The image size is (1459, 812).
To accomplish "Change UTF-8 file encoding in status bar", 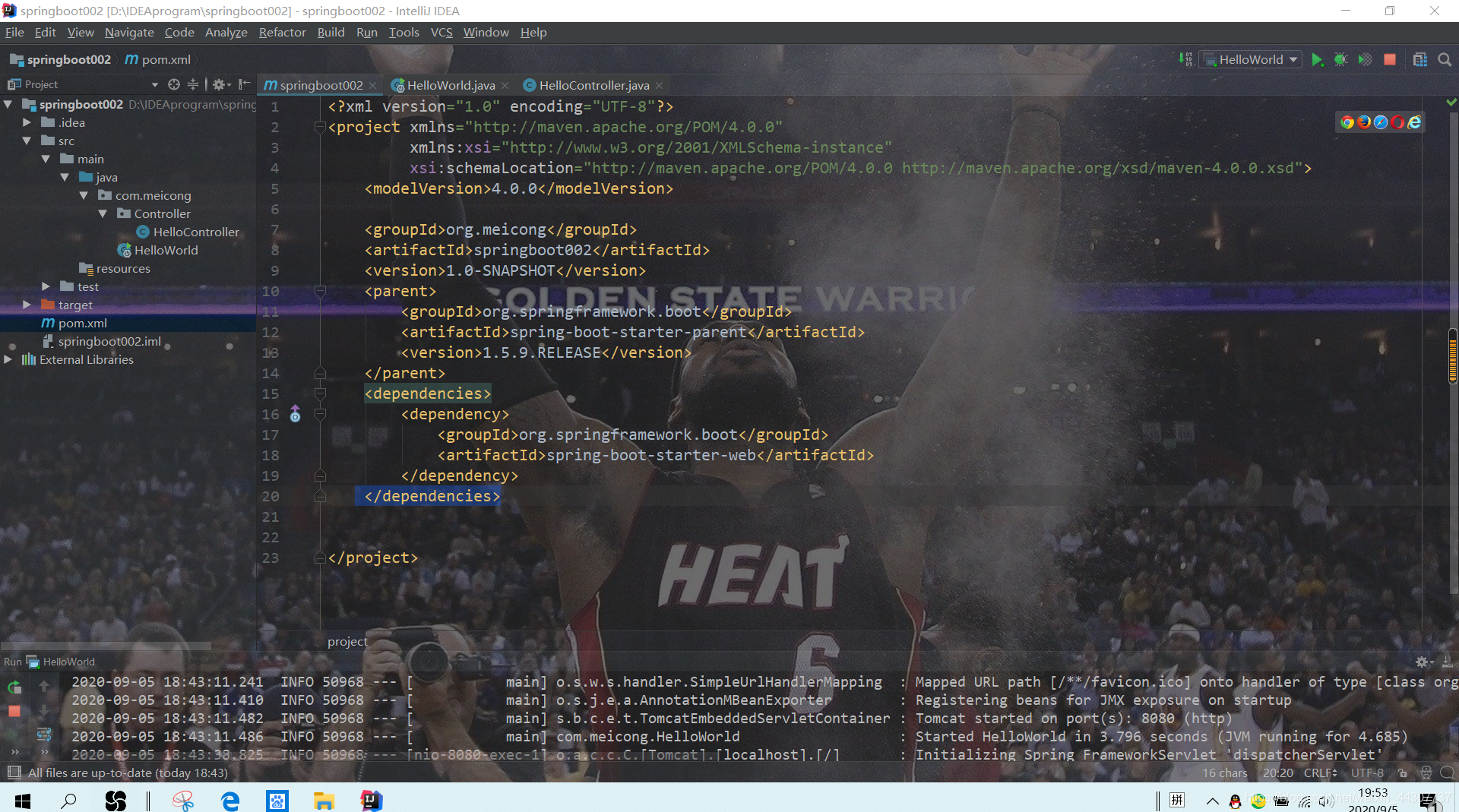I will (x=1367, y=773).
